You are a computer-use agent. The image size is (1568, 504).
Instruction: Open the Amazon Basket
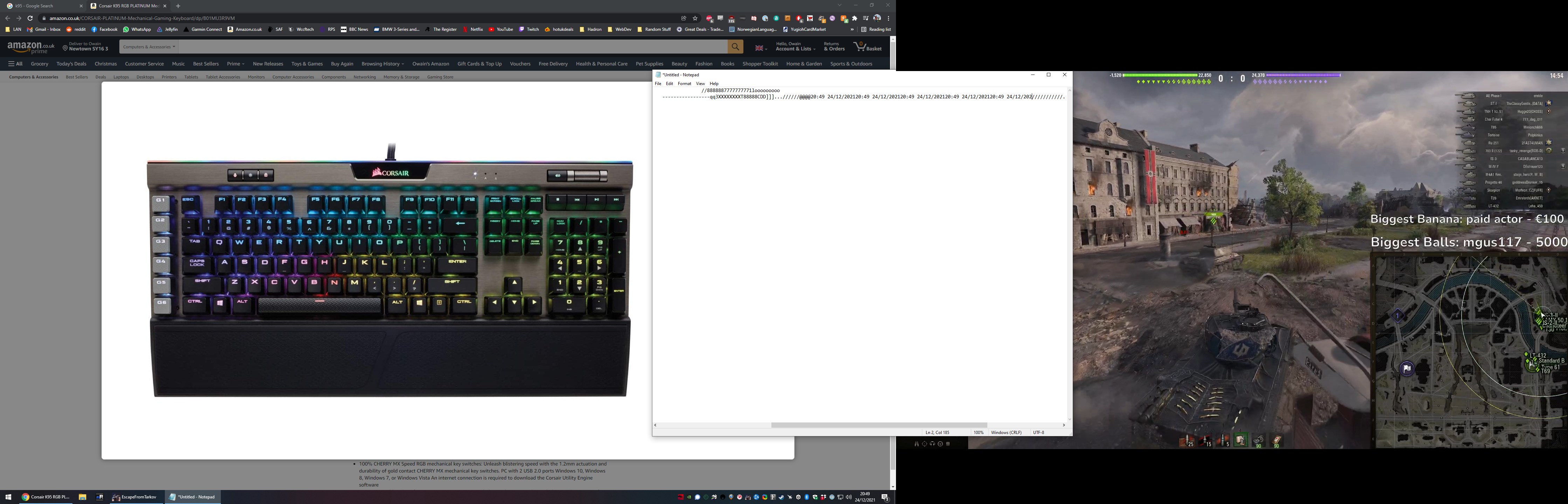click(867, 47)
